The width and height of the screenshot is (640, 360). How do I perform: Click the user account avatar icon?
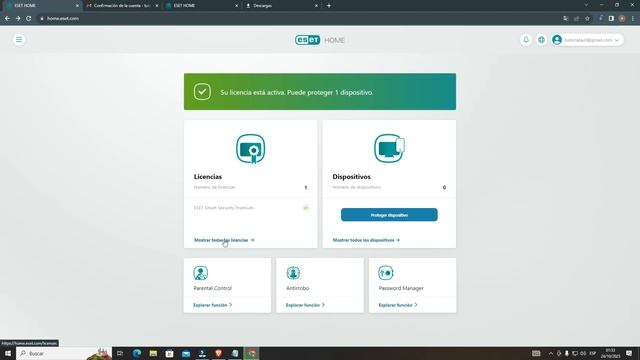557,40
